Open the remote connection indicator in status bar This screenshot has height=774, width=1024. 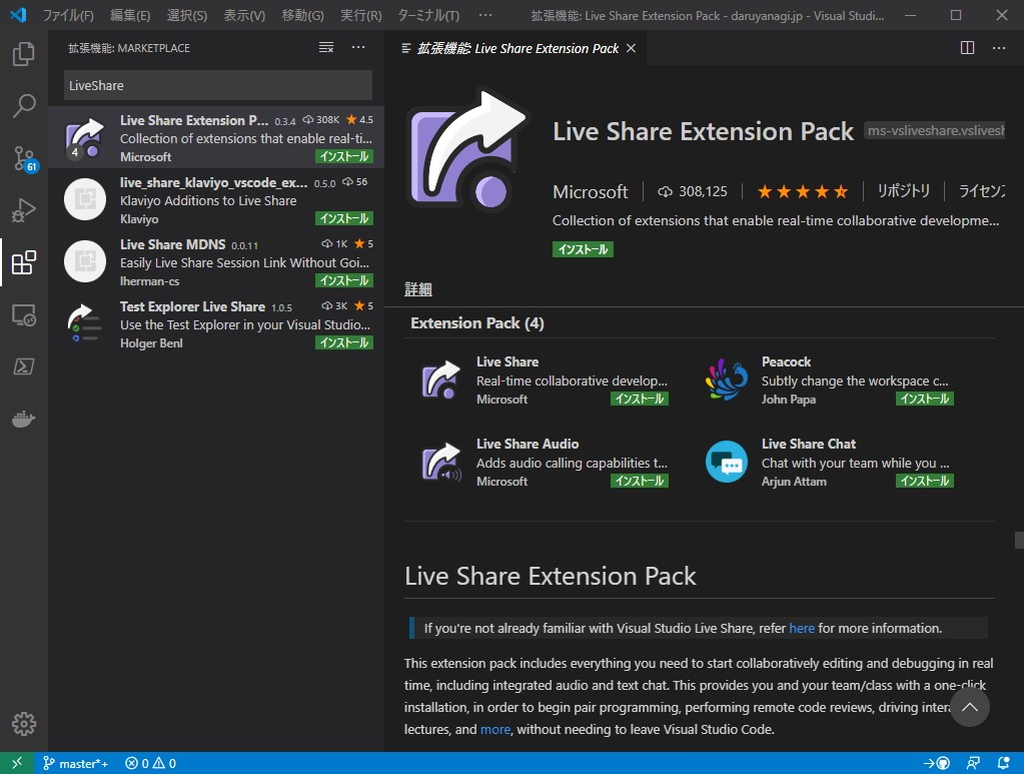tap(16, 763)
